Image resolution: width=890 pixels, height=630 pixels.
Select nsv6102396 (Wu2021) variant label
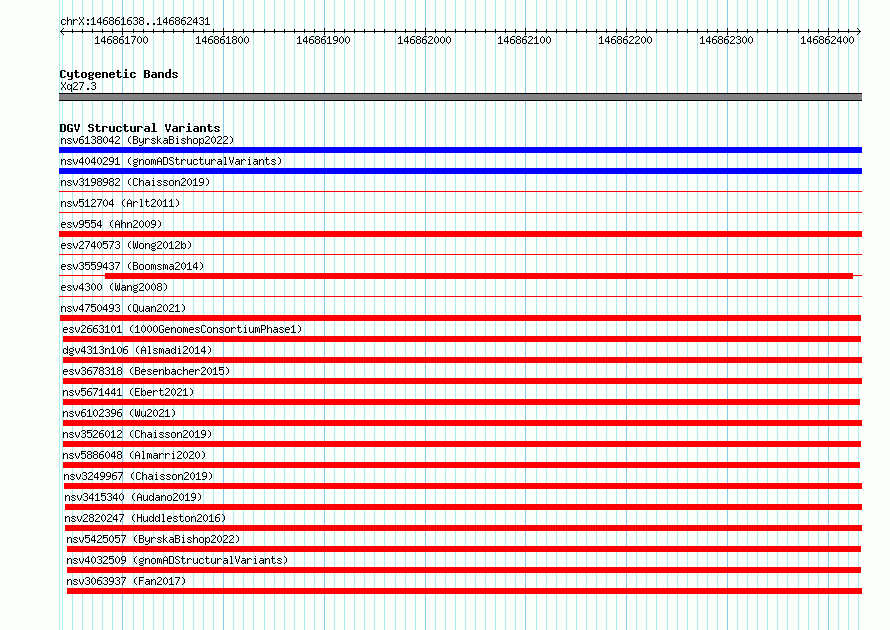tap(119, 413)
